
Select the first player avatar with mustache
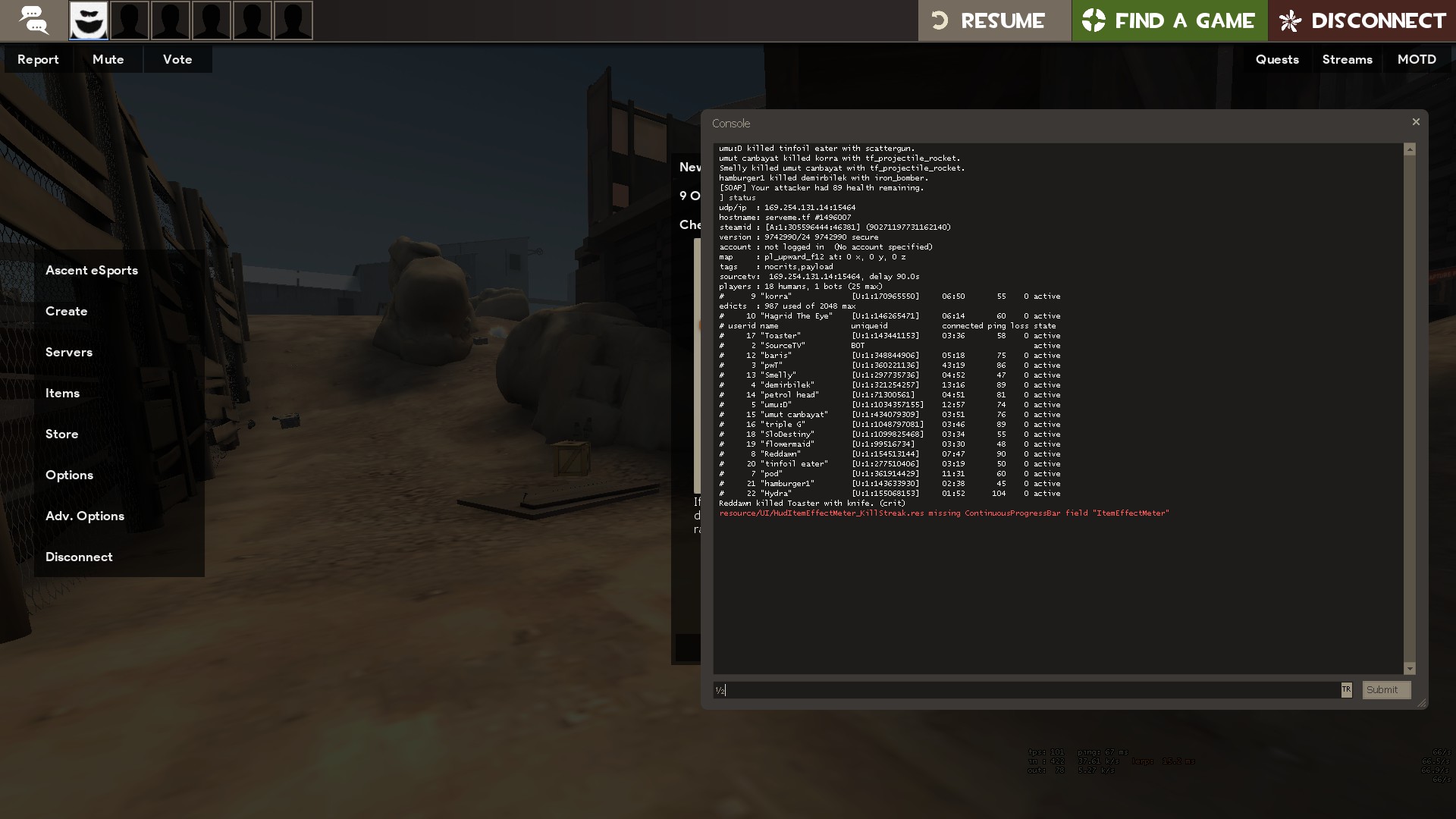point(89,20)
